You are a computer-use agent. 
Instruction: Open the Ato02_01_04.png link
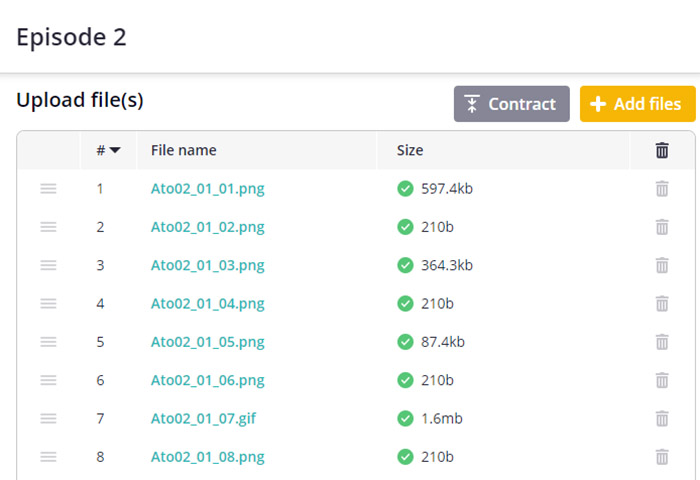pyautogui.click(x=207, y=303)
